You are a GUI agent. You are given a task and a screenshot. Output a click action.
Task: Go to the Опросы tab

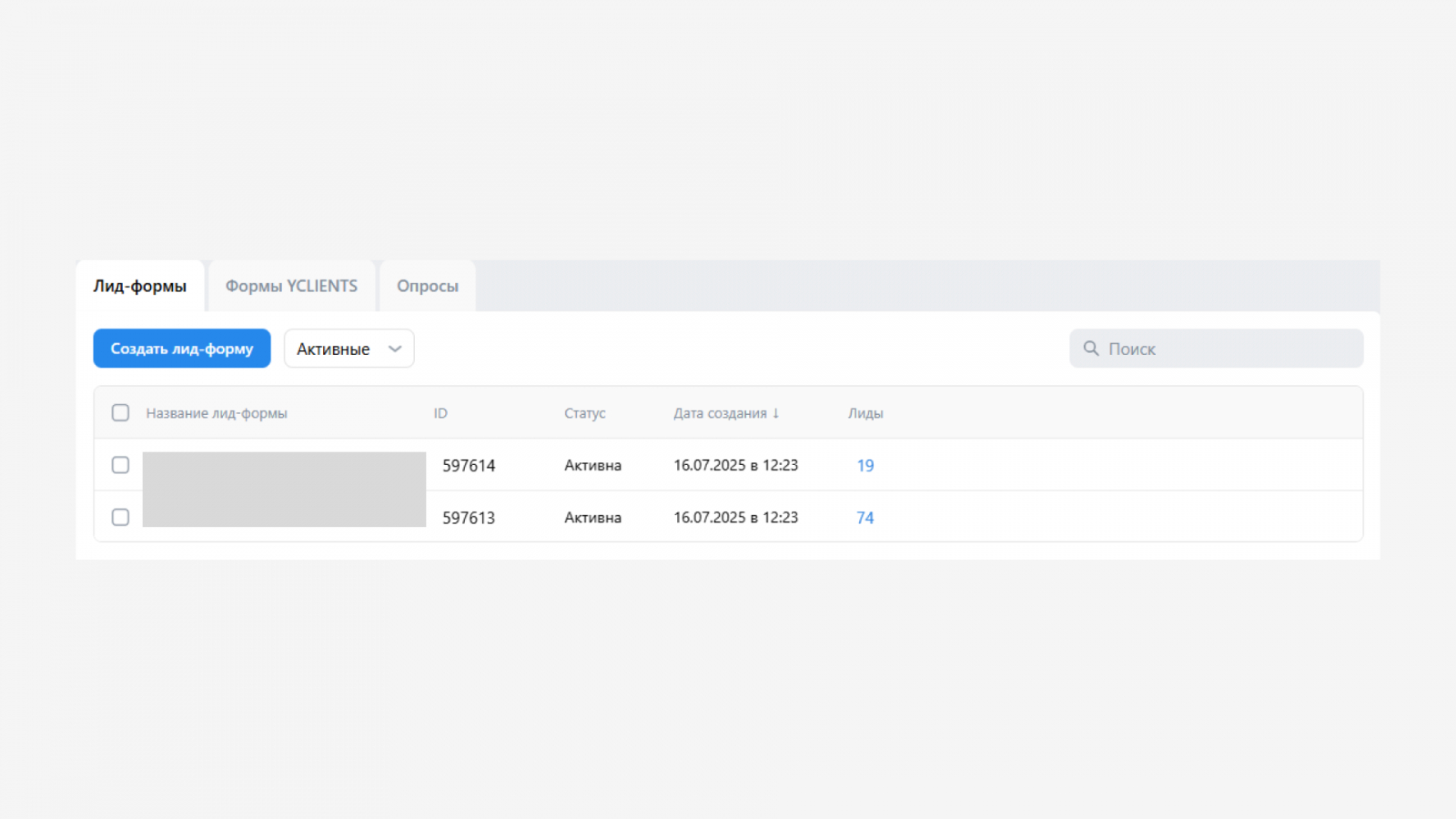pos(427,286)
